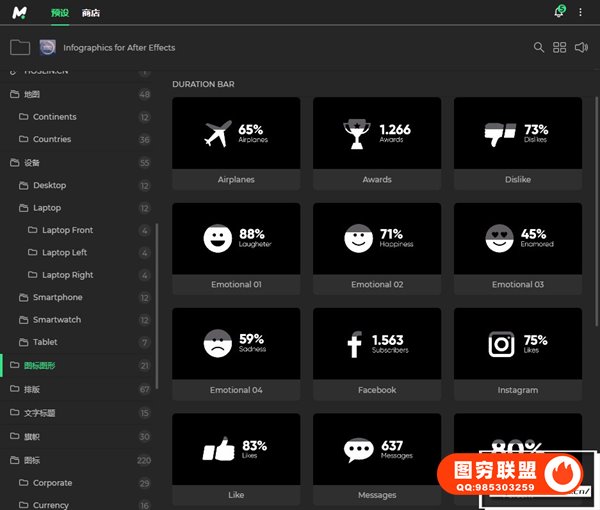
Task: Click the library folder icon in header
Action: coord(19,47)
